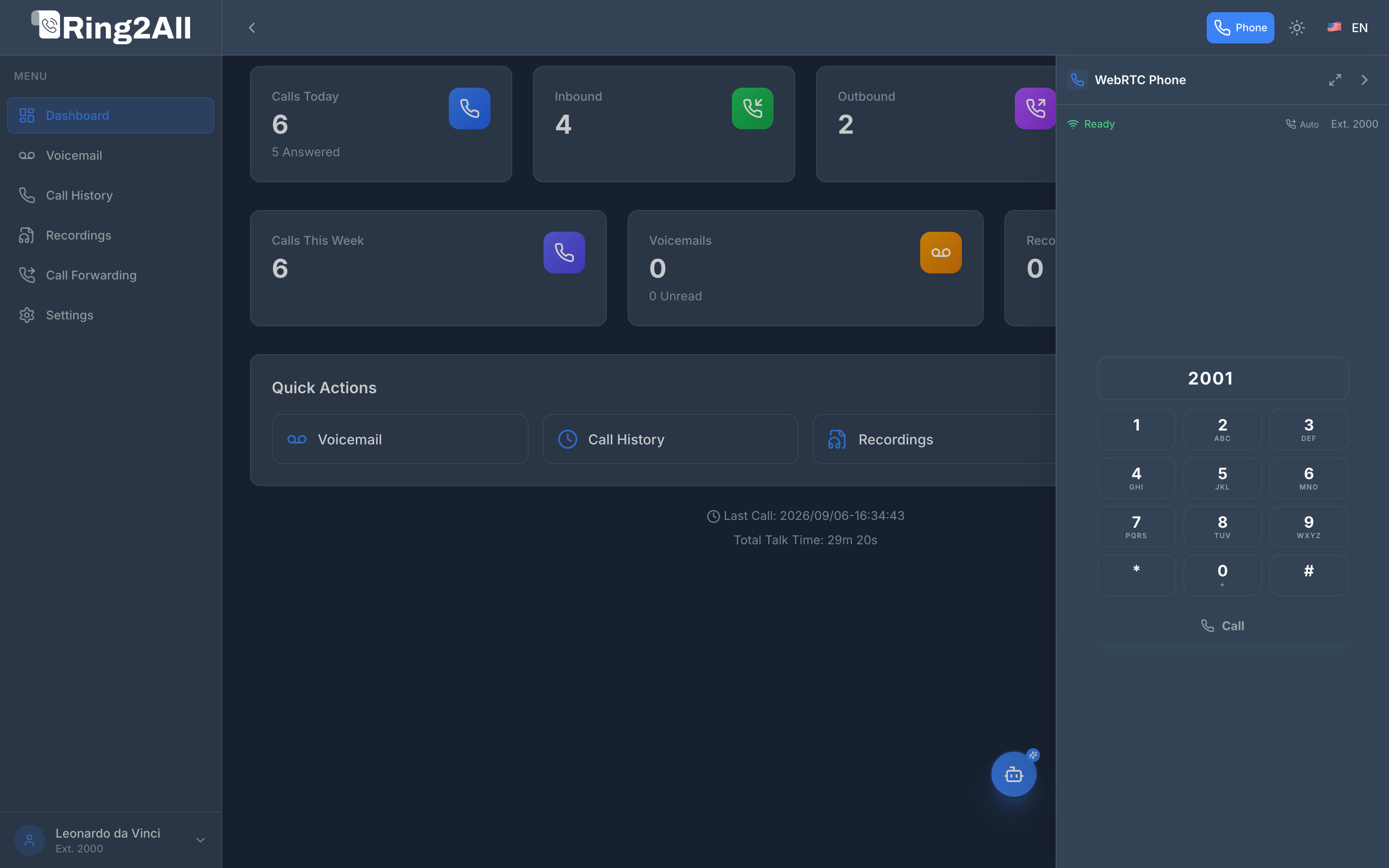The width and height of the screenshot is (1389, 868).
Task: Open Dashboard in the sidebar menu
Action: click(111, 115)
